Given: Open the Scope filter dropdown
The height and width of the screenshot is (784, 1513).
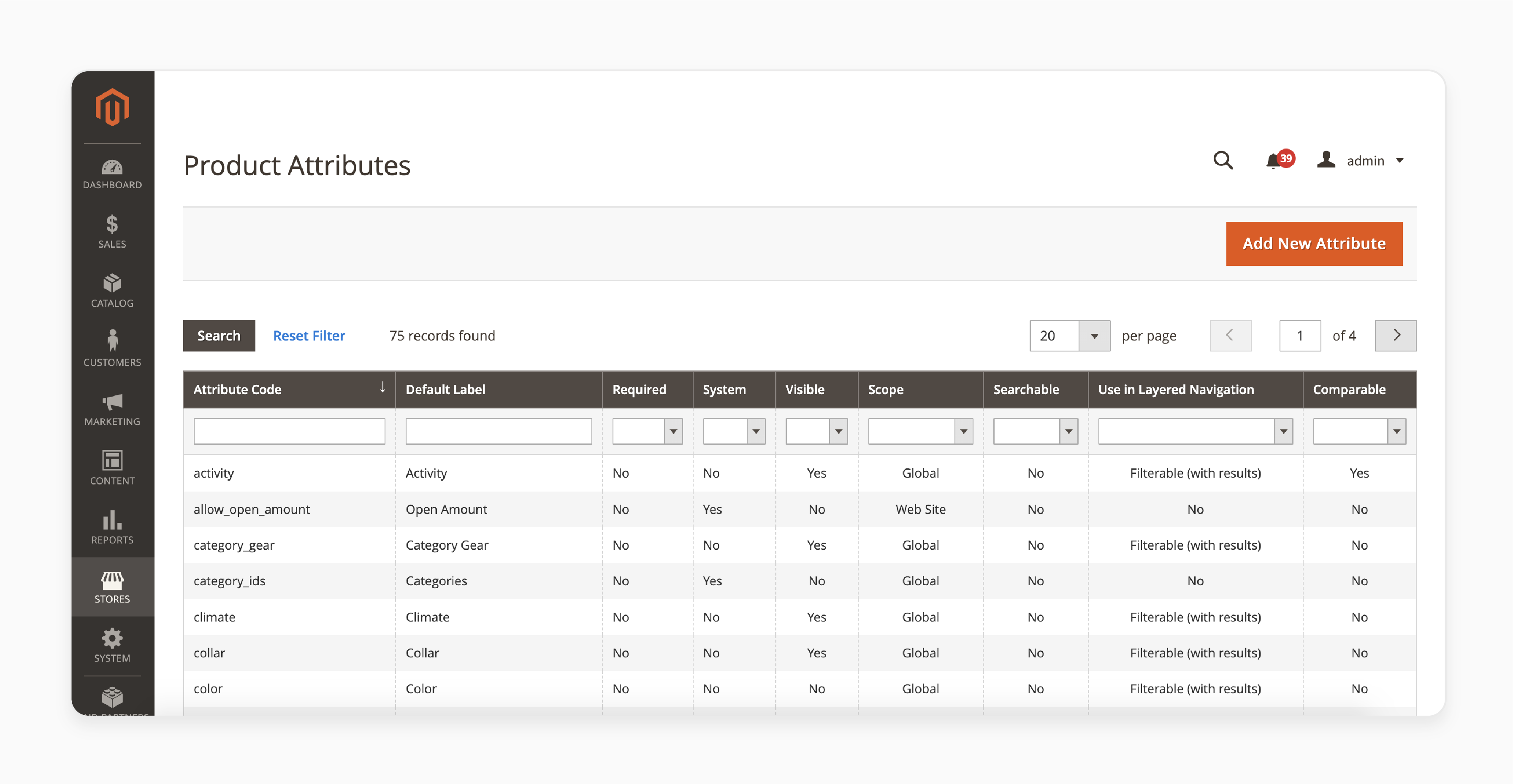Looking at the screenshot, I should pyautogui.click(x=920, y=431).
